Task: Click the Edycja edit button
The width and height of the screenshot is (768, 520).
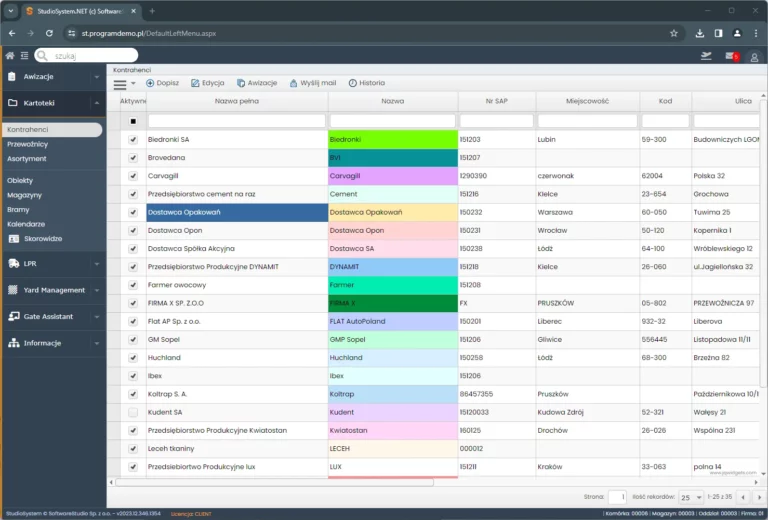Action: click(207, 83)
